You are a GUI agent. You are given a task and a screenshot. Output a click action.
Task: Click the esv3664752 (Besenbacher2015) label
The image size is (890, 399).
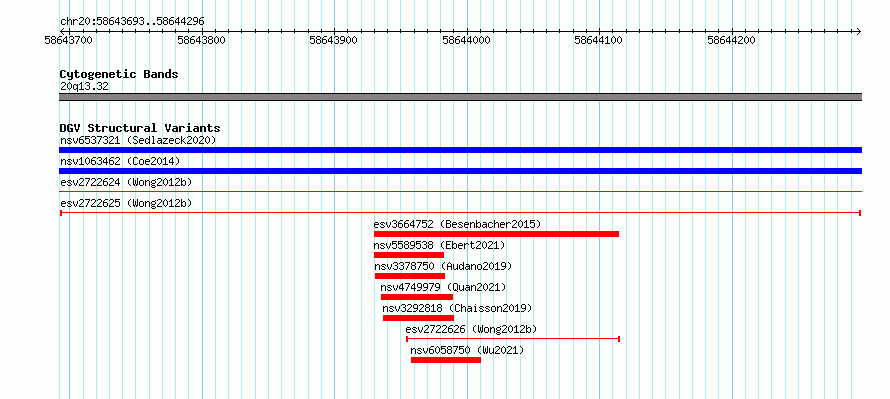click(x=457, y=224)
